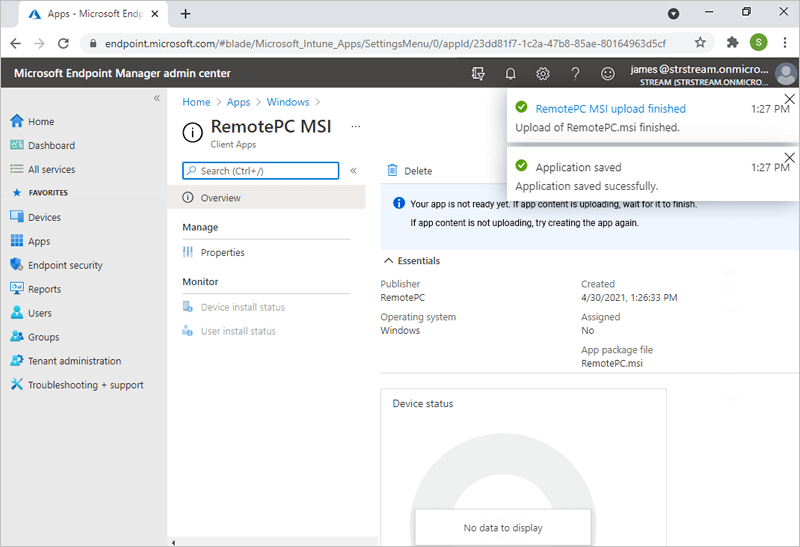This screenshot has width=800, height=547.
Task: Bookmark this page with the star icon
Action: [x=700, y=43]
